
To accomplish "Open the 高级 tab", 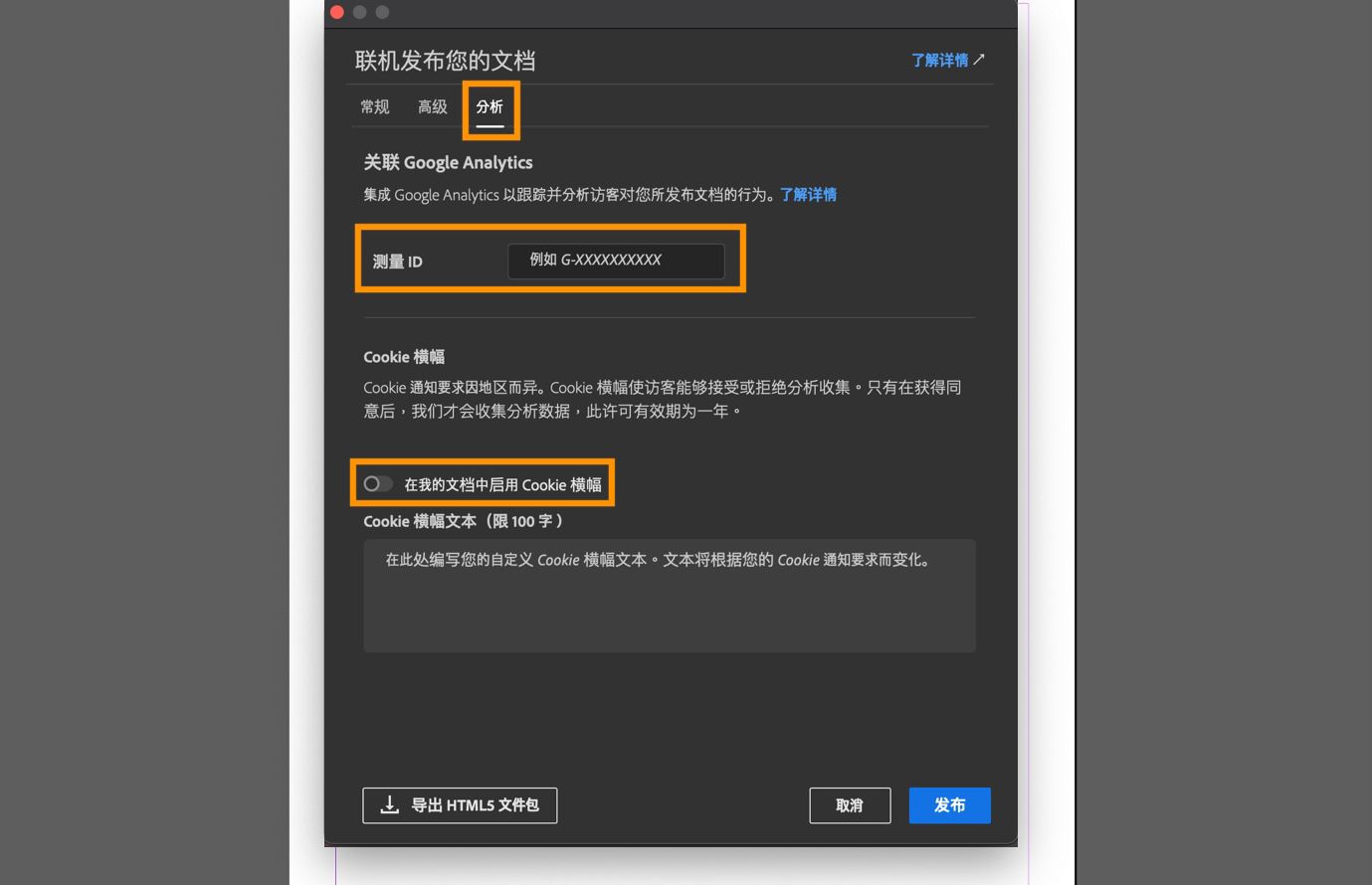I will pos(432,106).
